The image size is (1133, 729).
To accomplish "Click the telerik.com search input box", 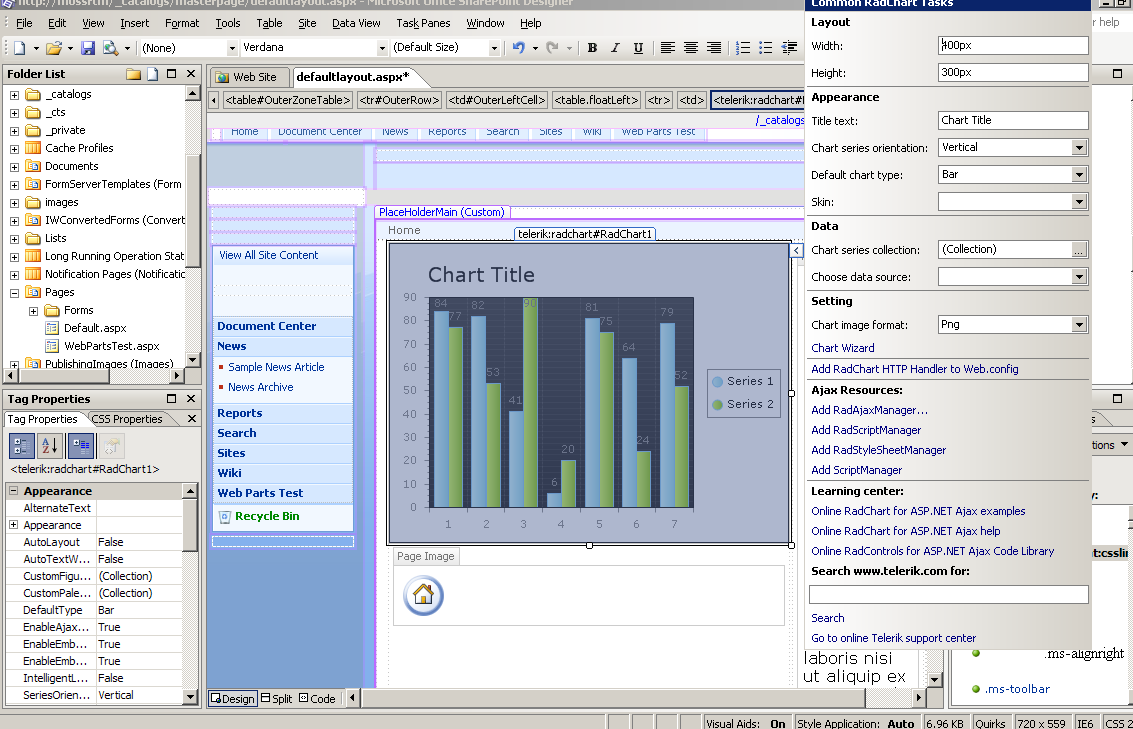I will (949, 595).
